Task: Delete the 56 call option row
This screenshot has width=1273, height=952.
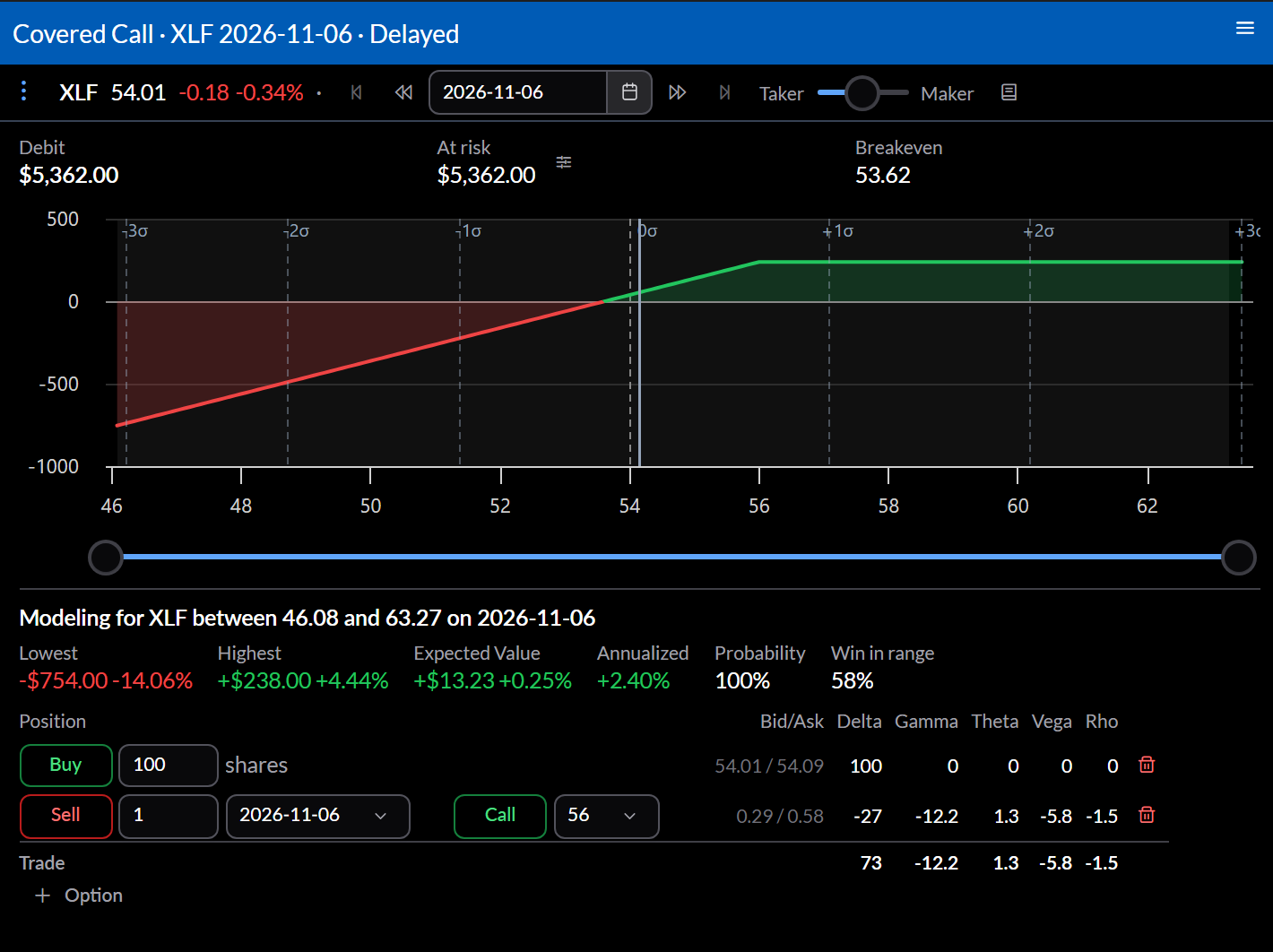Action: [x=1147, y=815]
